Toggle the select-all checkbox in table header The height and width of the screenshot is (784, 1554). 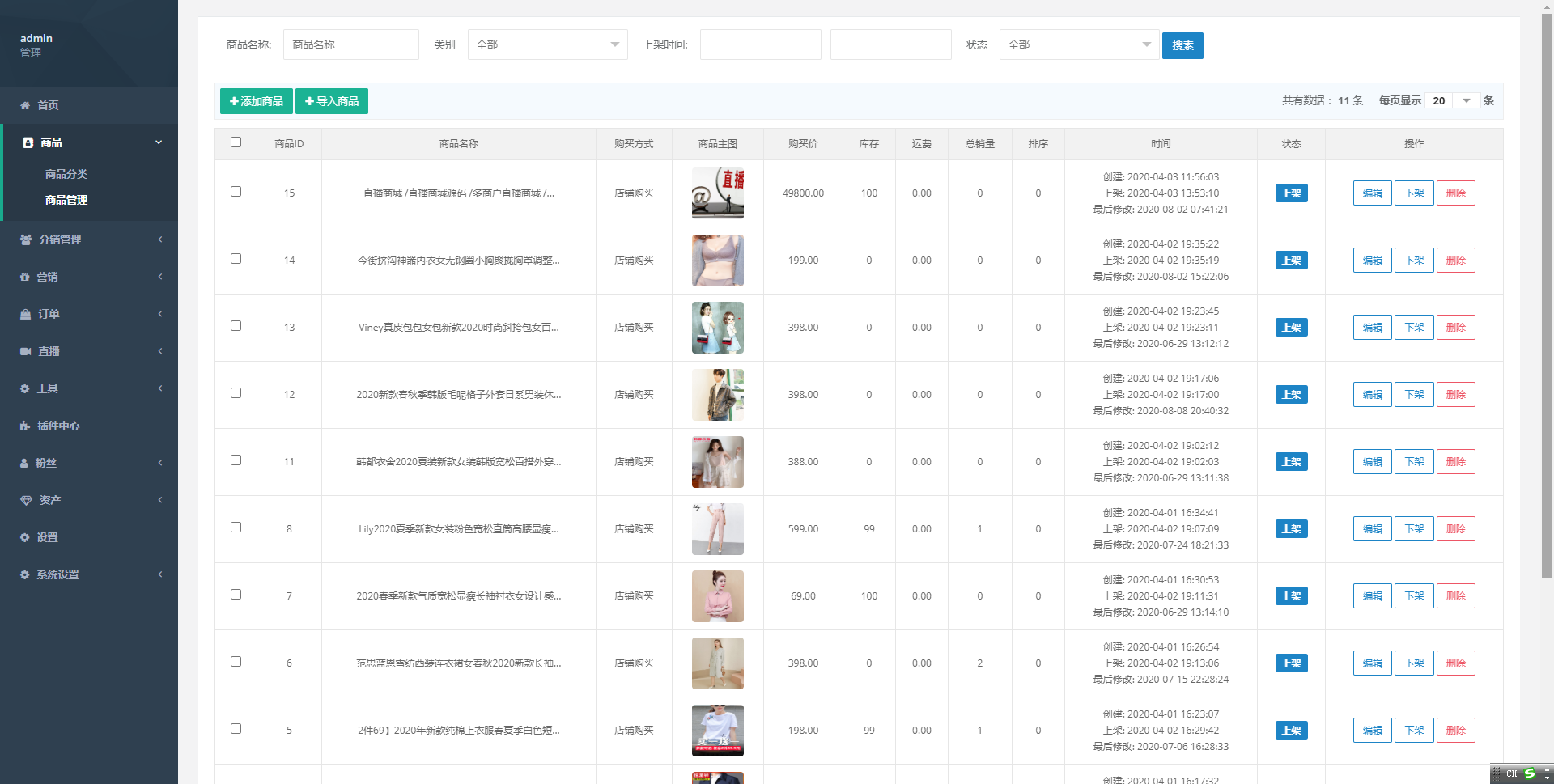(236, 142)
